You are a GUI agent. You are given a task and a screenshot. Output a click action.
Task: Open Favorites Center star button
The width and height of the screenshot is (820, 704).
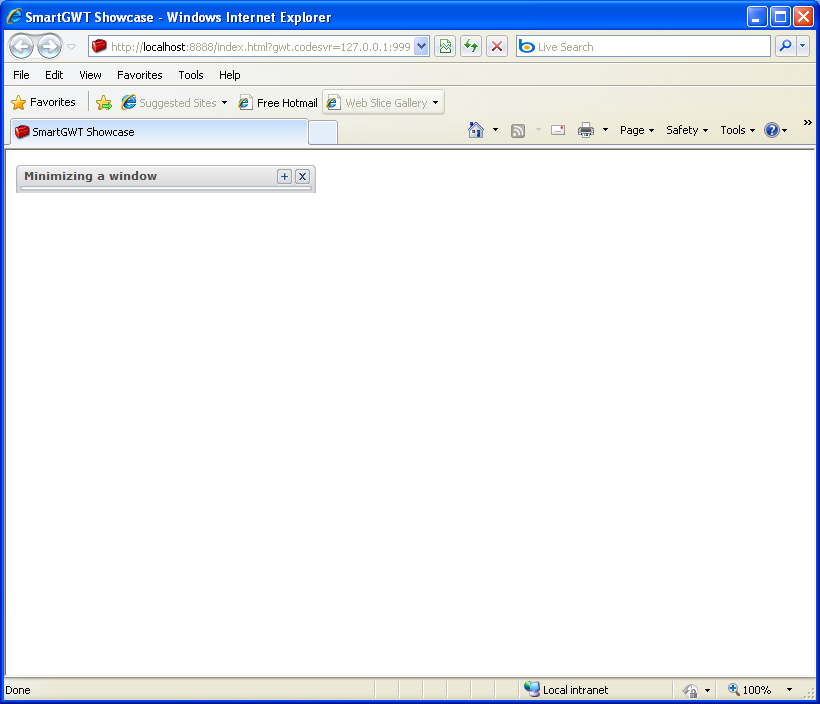pyautogui.click(x=43, y=102)
